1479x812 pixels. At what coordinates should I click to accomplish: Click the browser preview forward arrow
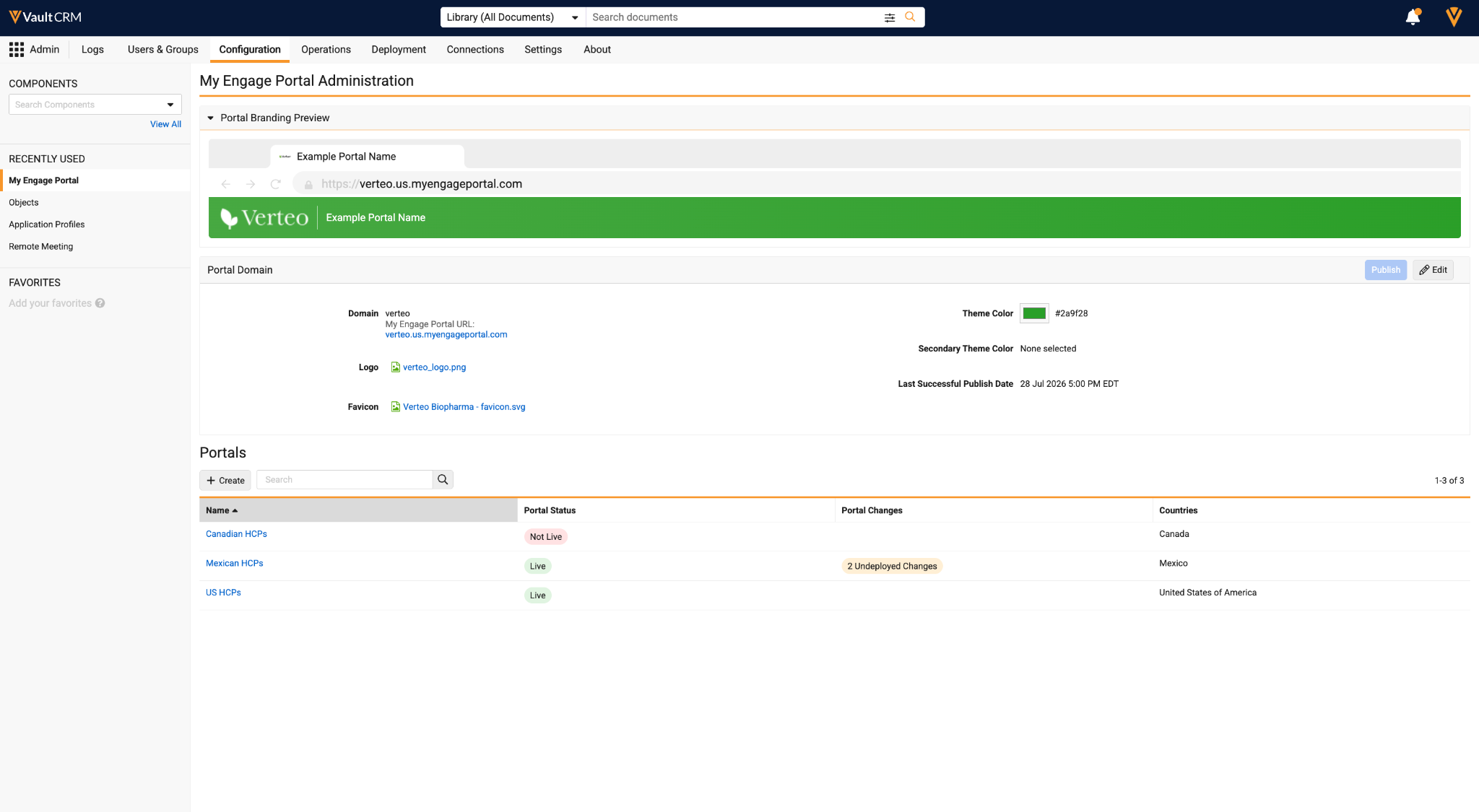tap(251, 184)
